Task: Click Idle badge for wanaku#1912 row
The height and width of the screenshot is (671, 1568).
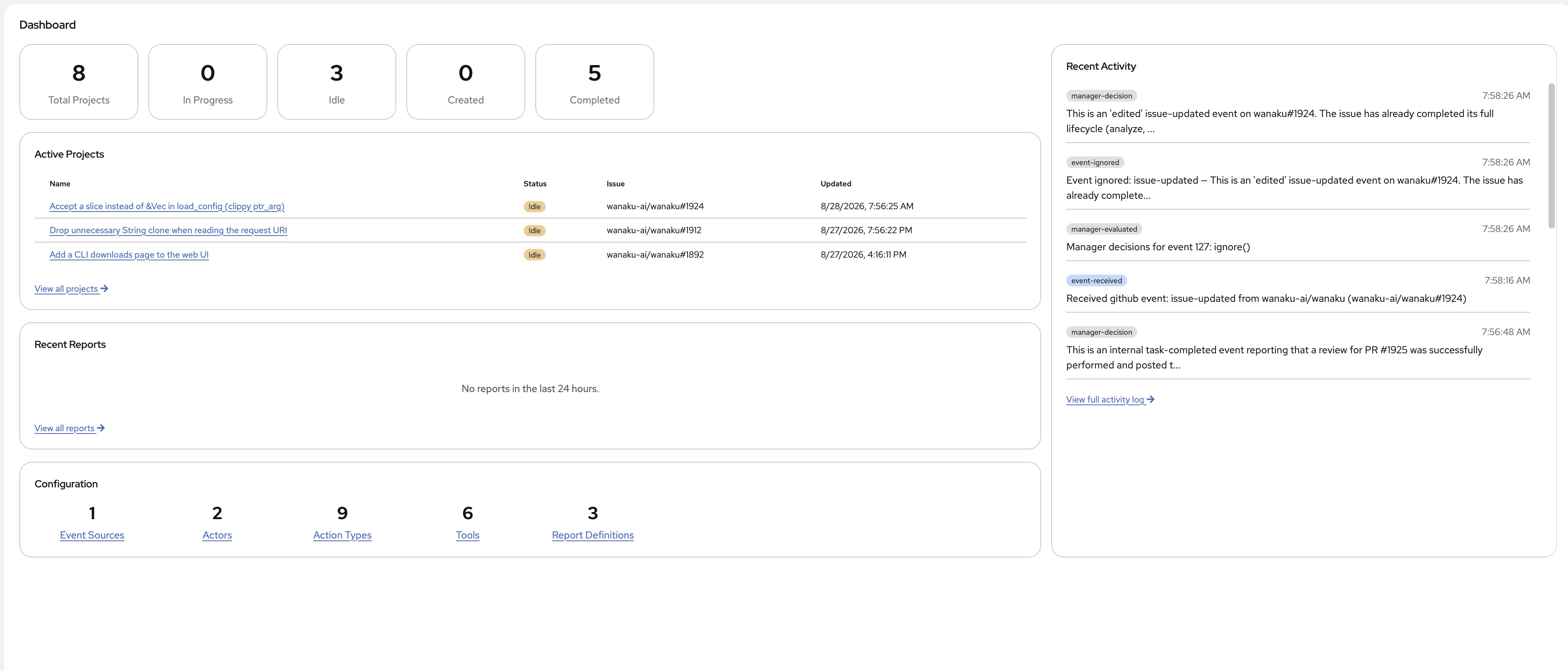Action: 535,231
